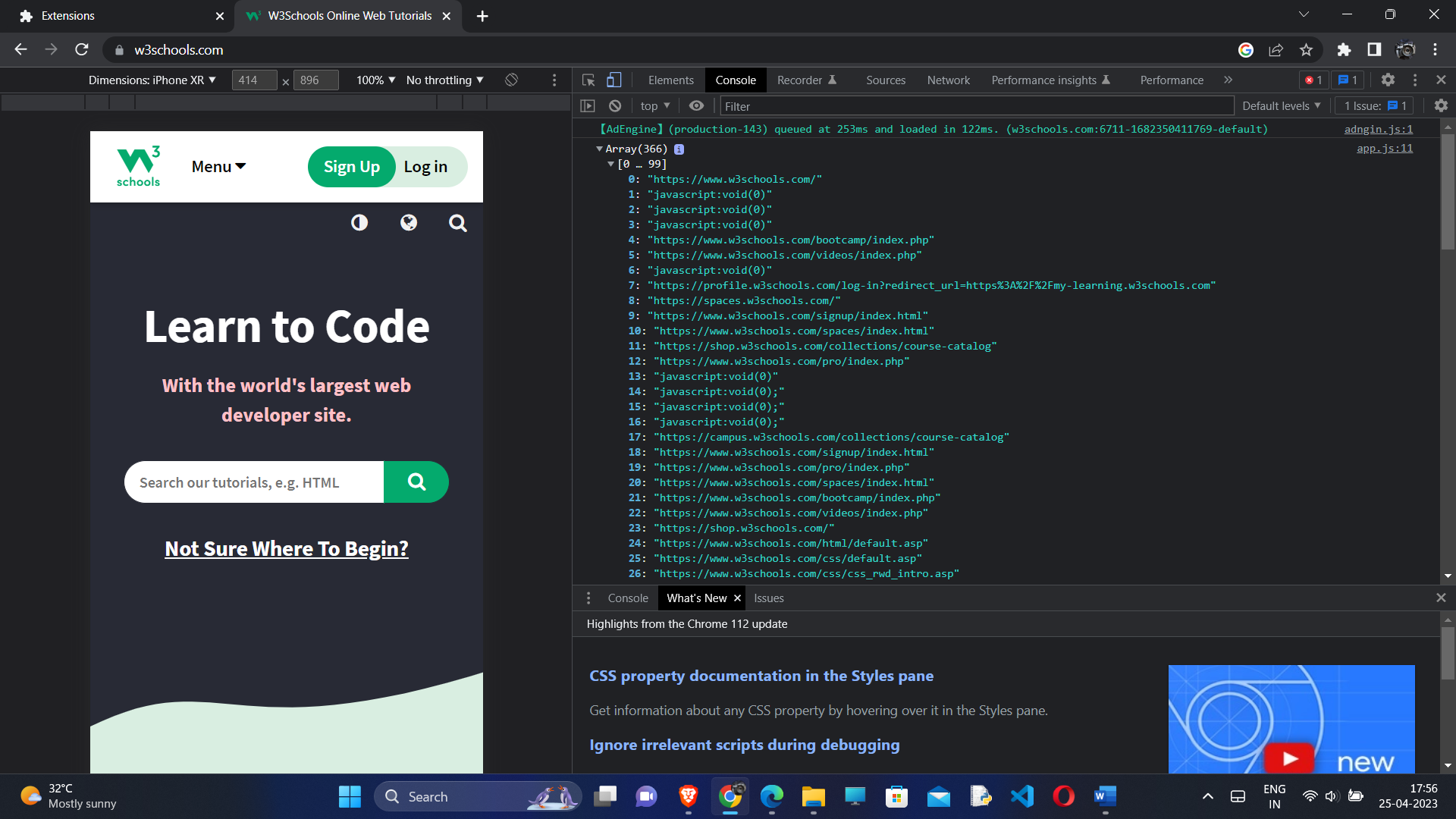Switch to the Sources tab
The width and height of the screenshot is (1456, 819).
point(886,80)
